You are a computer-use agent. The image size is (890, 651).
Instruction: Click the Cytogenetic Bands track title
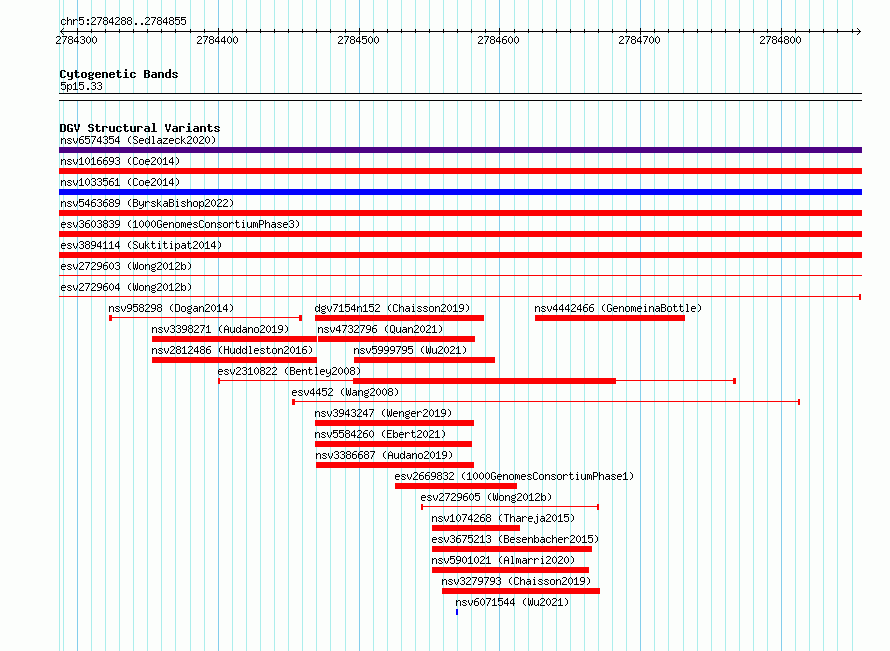[119, 74]
